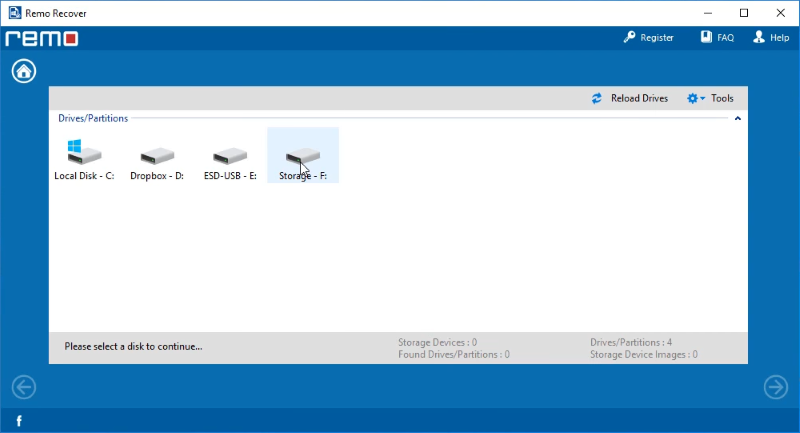Open the Register key icon
800x433 pixels.
[629, 37]
